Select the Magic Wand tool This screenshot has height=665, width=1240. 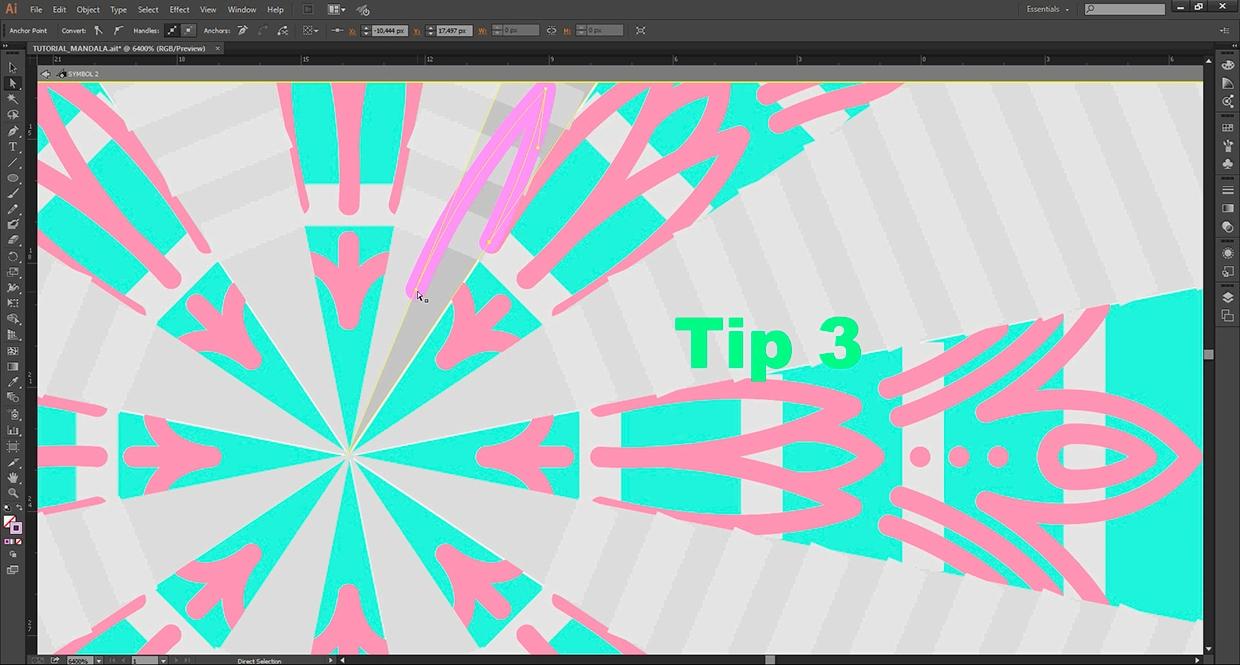13,99
